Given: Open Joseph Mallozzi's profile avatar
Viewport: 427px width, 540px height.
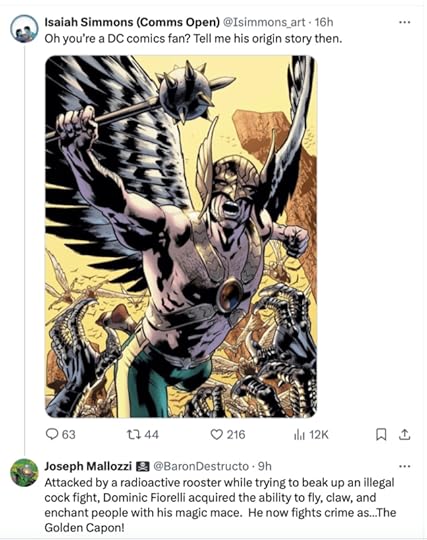Looking at the screenshot, I should [x=24, y=472].
